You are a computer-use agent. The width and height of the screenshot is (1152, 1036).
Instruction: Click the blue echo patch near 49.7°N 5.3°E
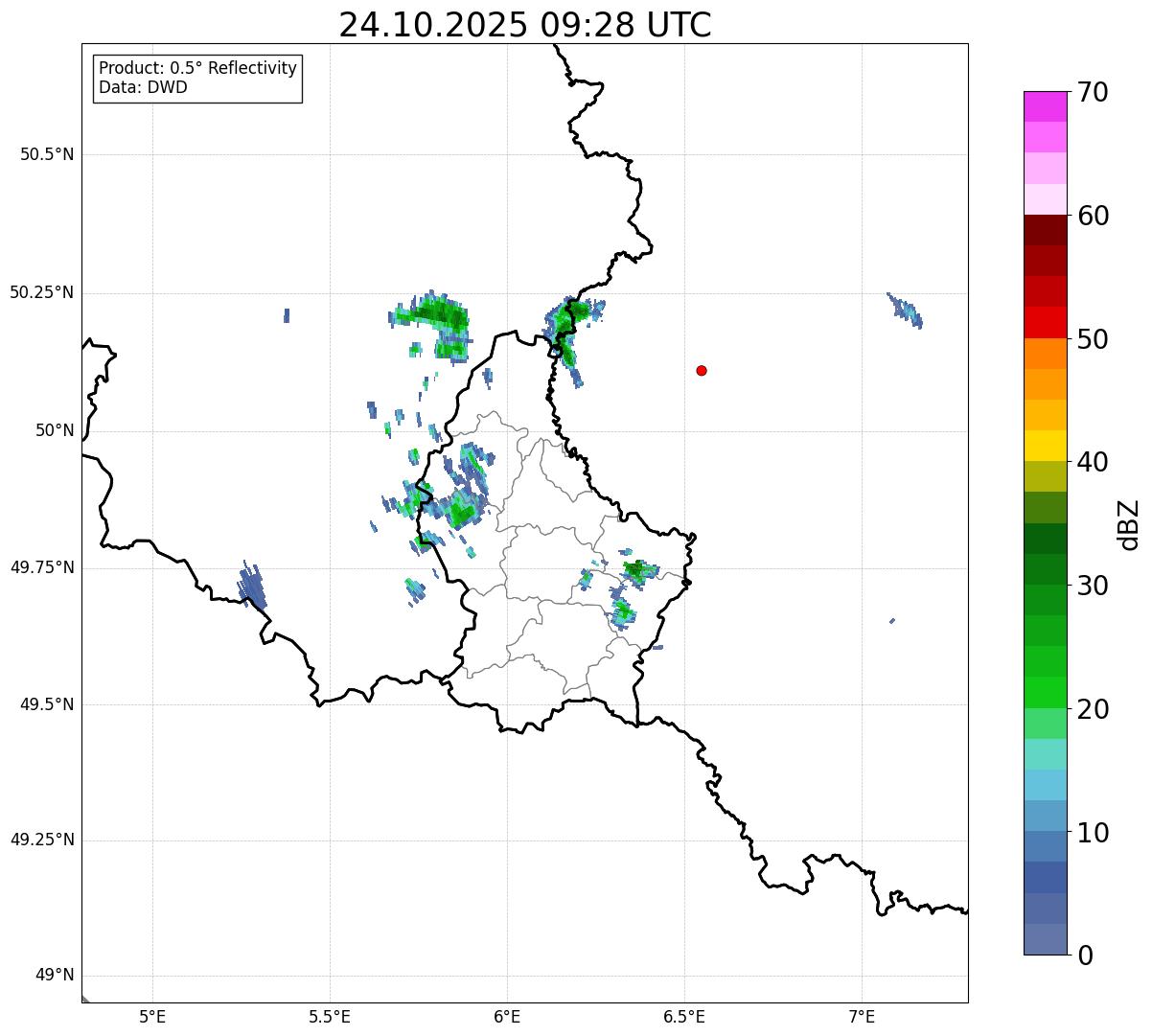251,586
